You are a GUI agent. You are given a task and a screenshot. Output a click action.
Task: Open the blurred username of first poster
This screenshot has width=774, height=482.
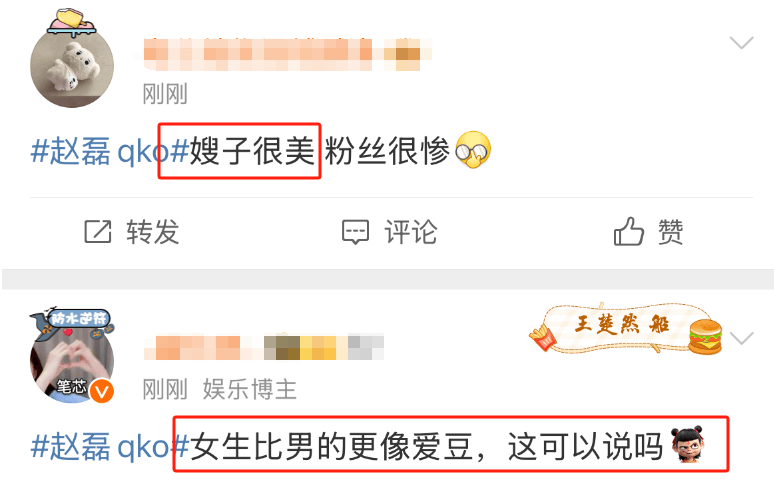tap(288, 54)
